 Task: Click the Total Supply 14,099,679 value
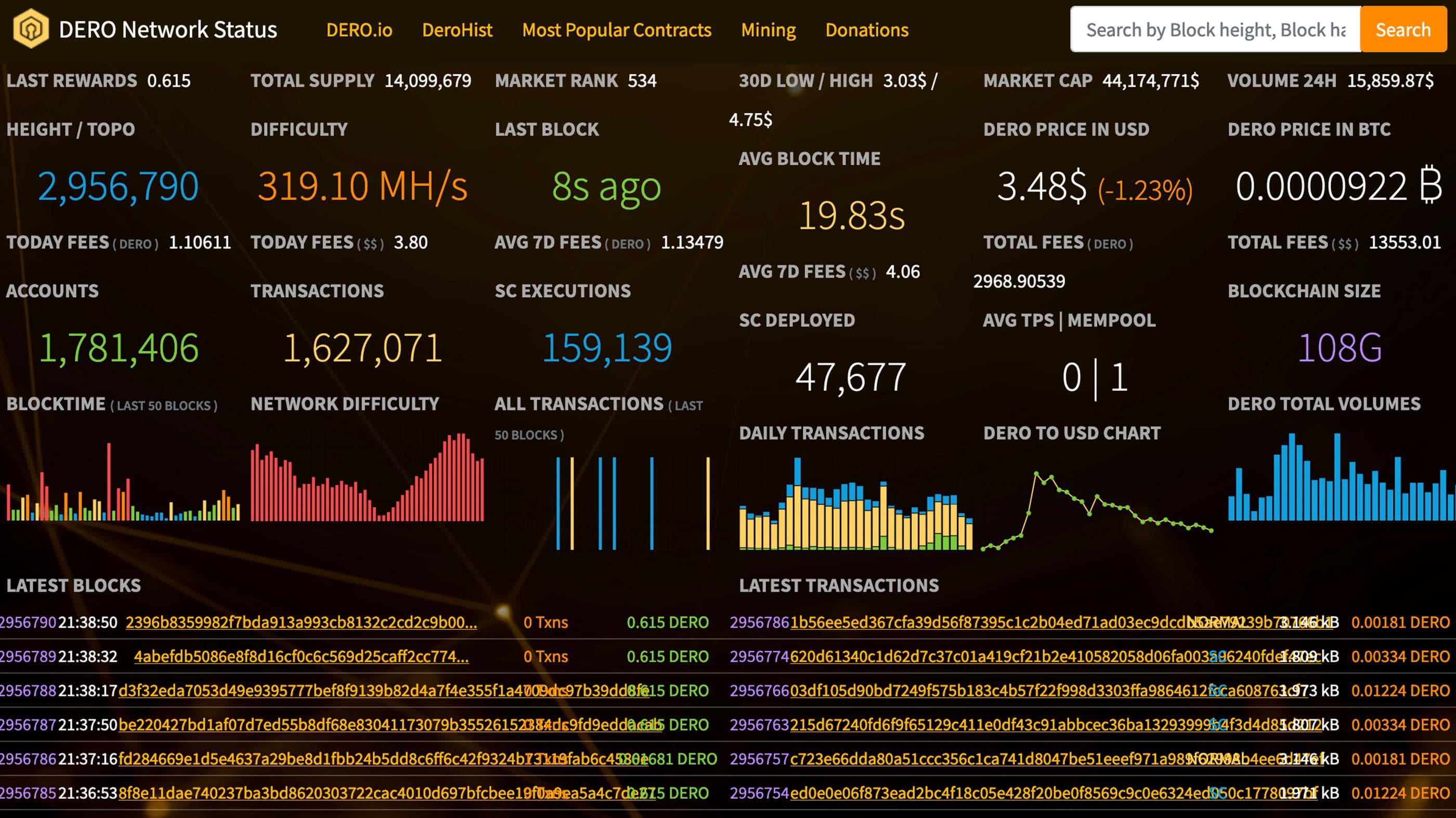pos(428,81)
